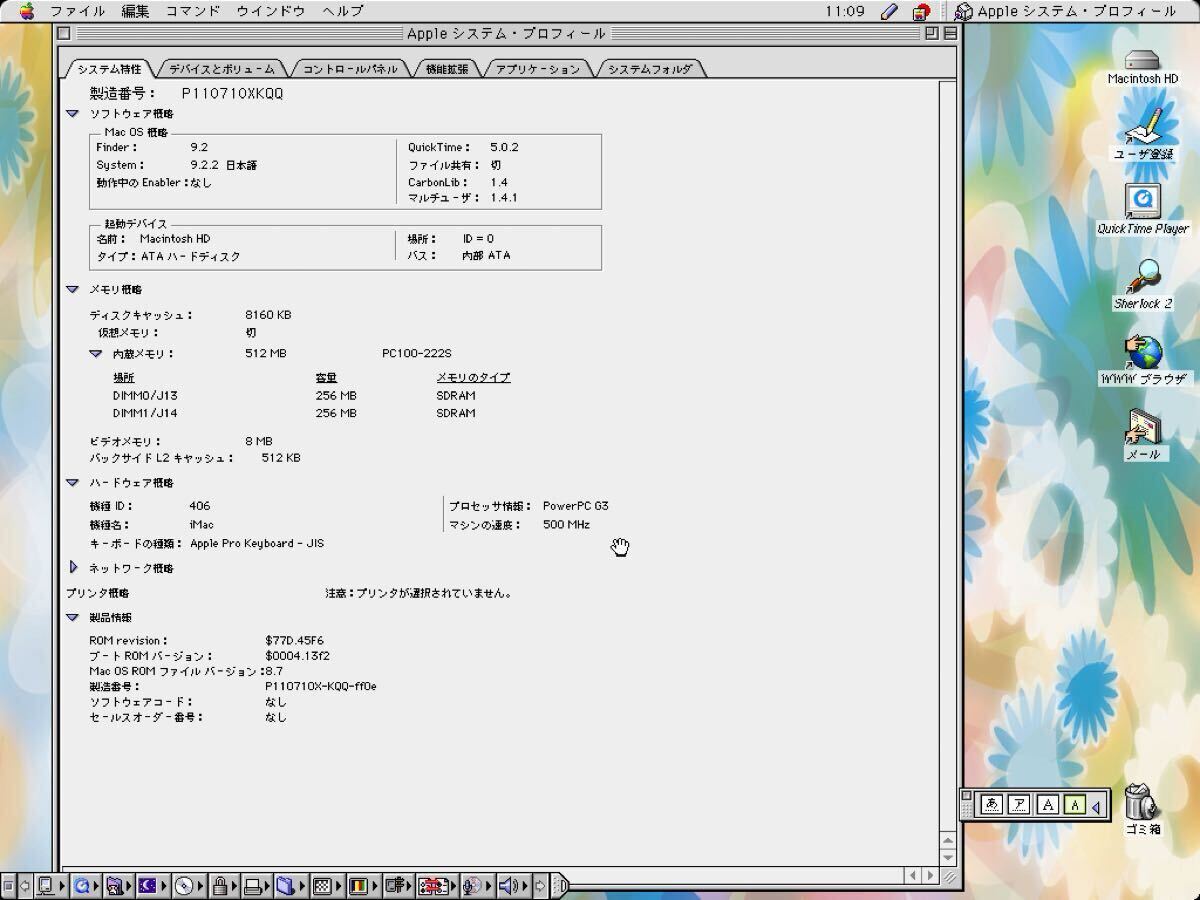Select the highlighted half-width A input mode
This screenshot has width=1200, height=900.
1074,805
